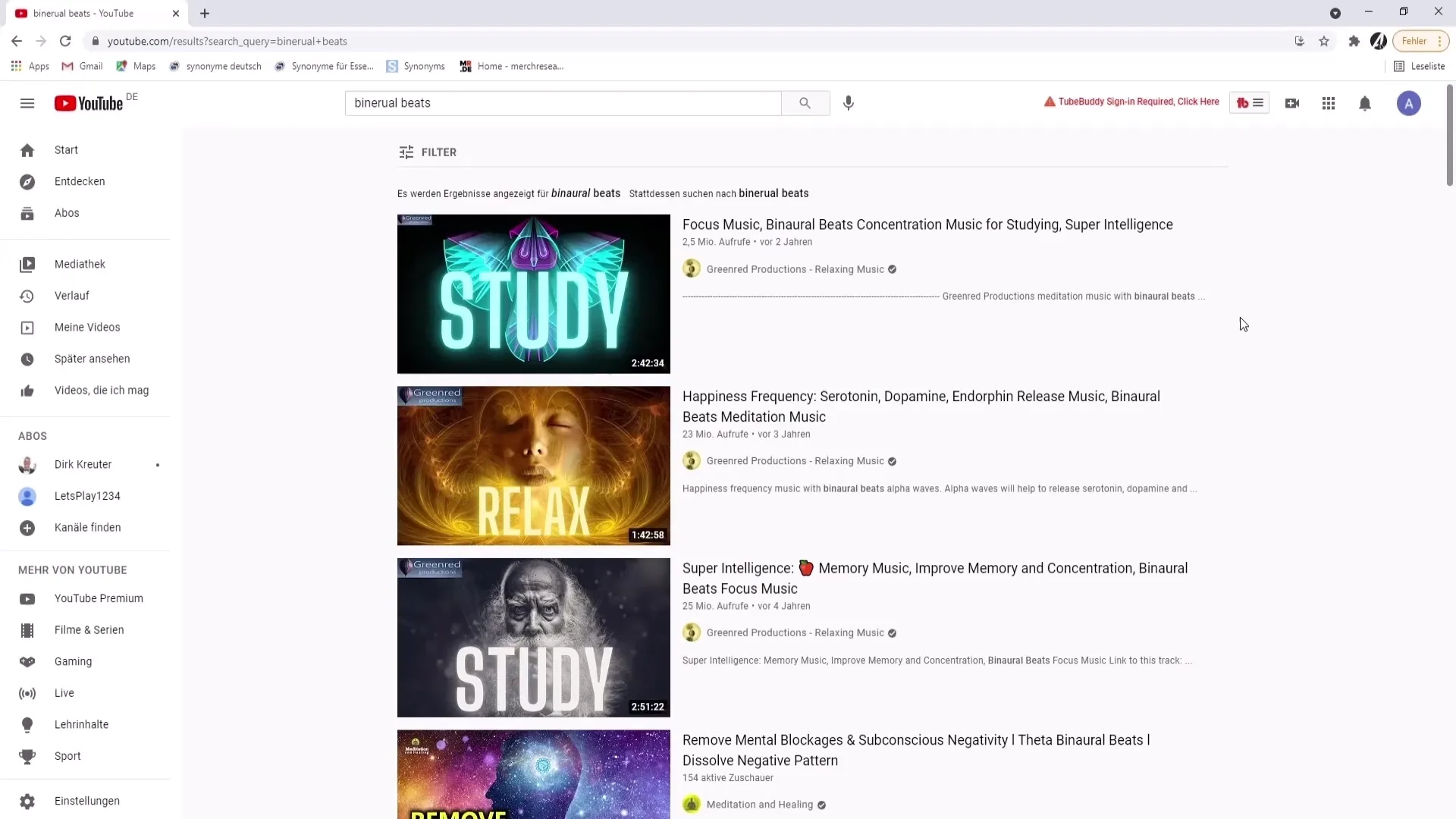Open the YouTube hamburger guide menu

coord(27,103)
